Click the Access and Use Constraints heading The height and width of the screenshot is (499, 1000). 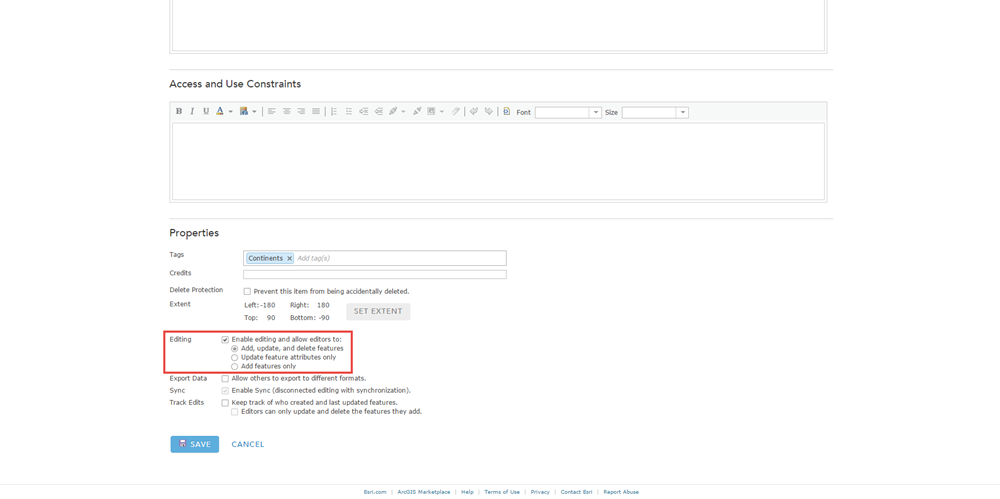click(235, 84)
